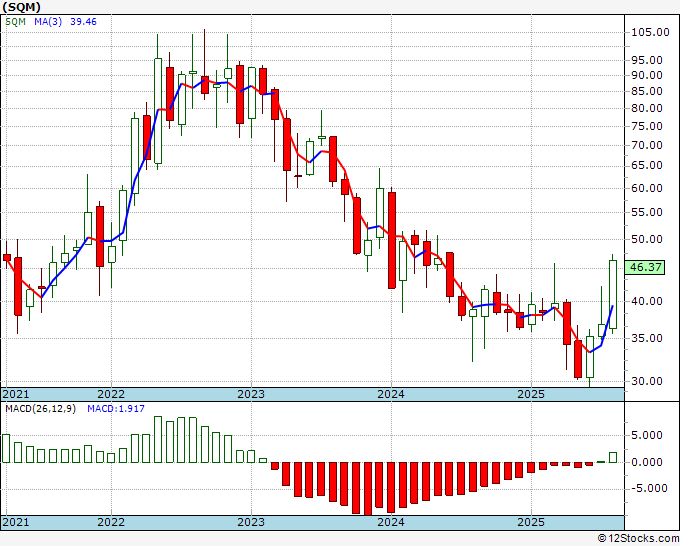Click the 55.00 price axis label
Screen dimensions: 680x546
647,213
